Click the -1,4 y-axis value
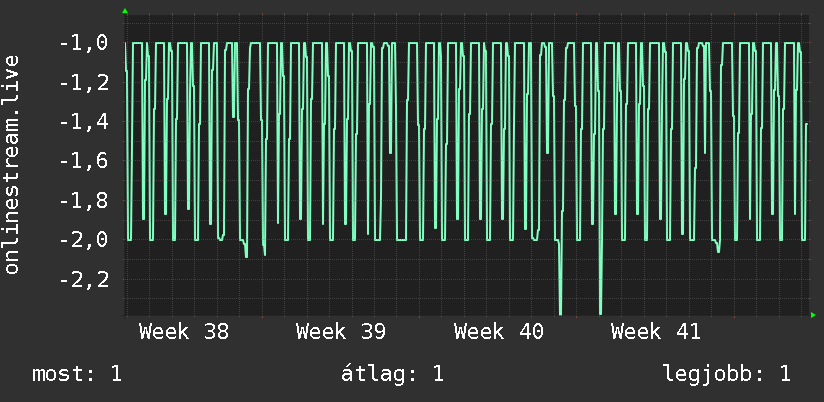The height and width of the screenshot is (402, 824). tap(84, 122)
